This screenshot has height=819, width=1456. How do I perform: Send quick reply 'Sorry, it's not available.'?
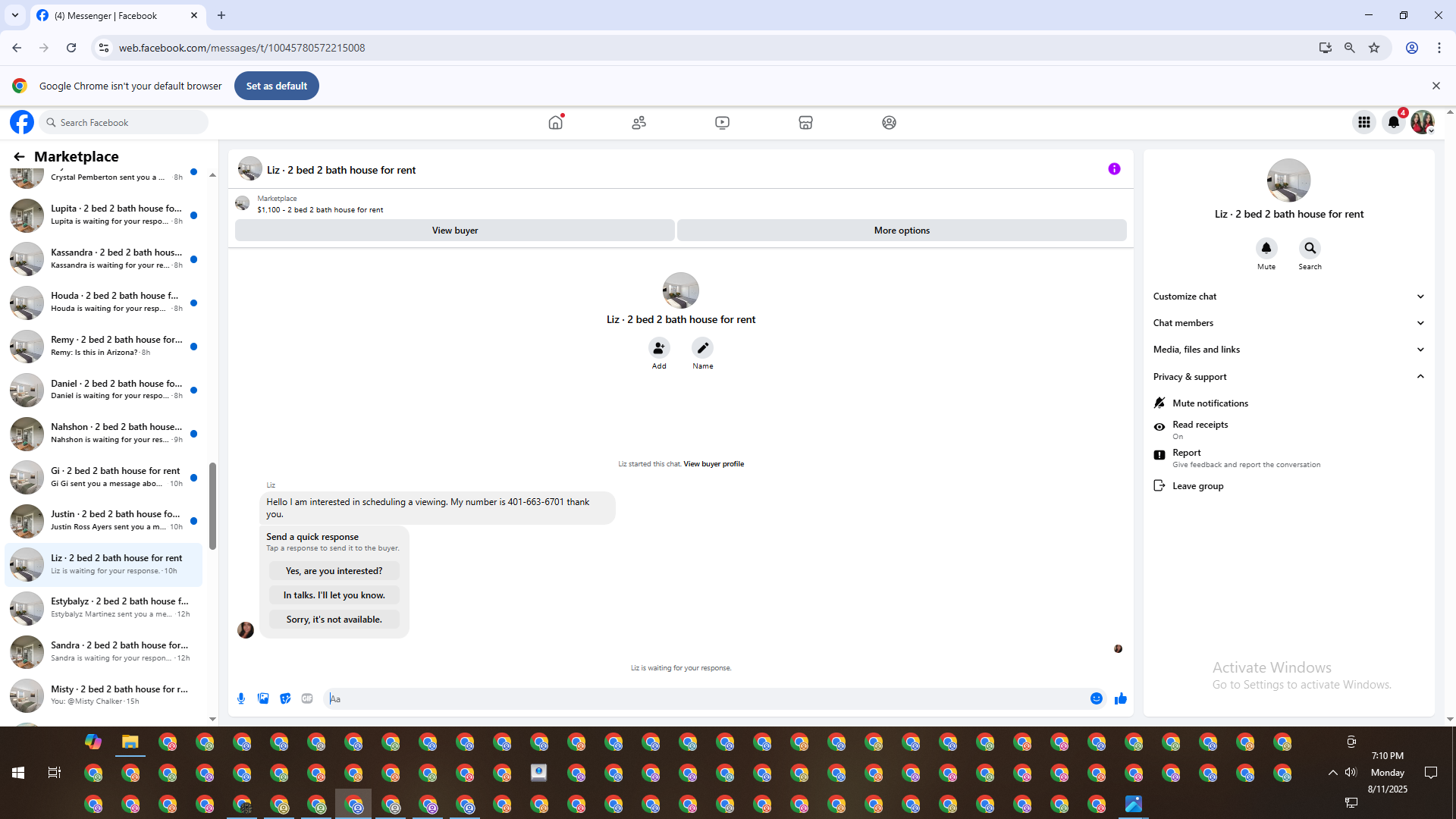(x=334, y=620)
